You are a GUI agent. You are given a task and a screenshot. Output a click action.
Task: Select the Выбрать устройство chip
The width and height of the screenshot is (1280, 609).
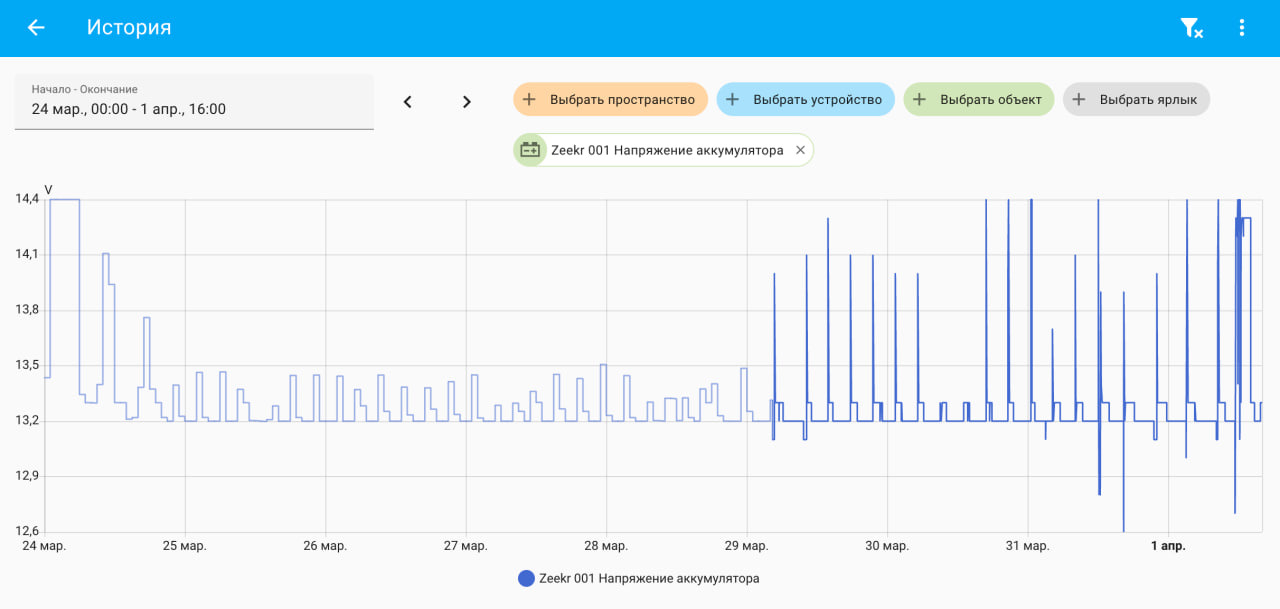(805, 100)
